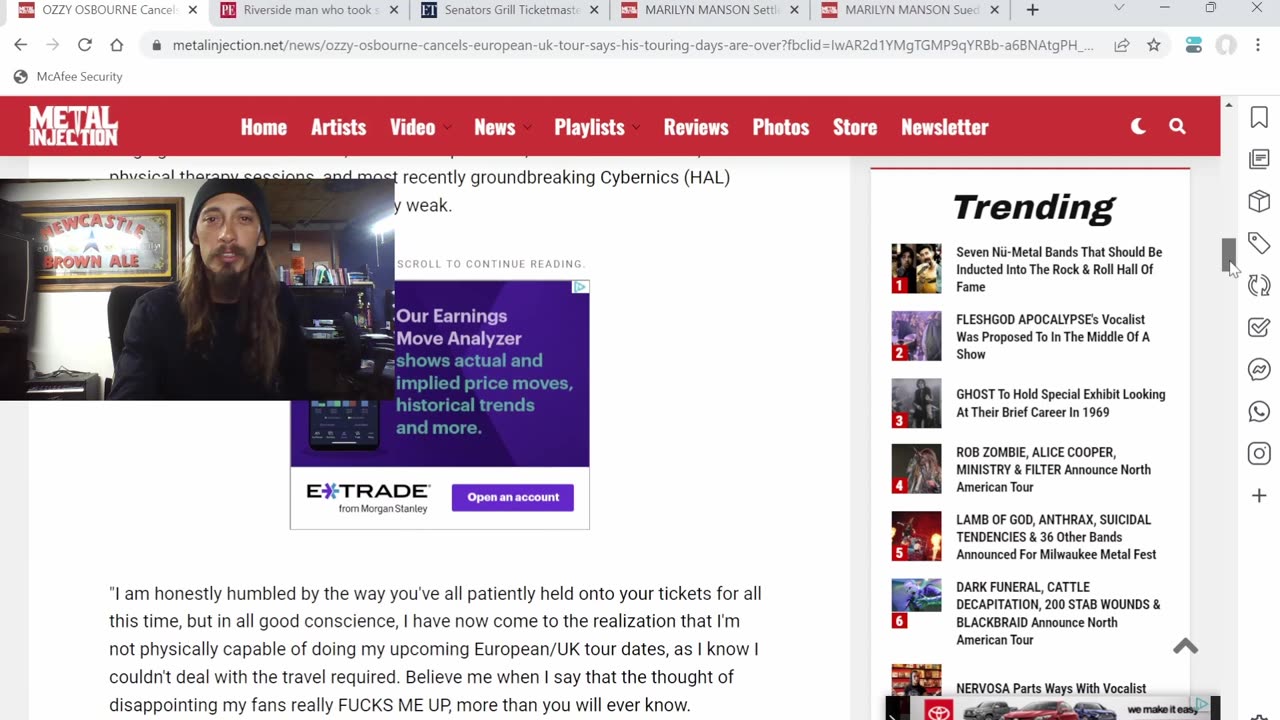Open the browser home page
This screenshot has width=1280, height=720.
[117, 45]
